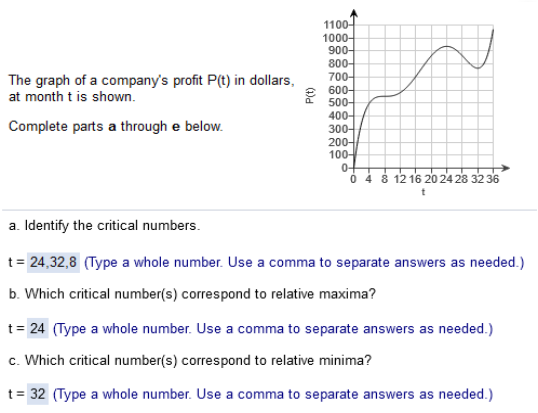Click question c text about relative minima

[190, 361]
